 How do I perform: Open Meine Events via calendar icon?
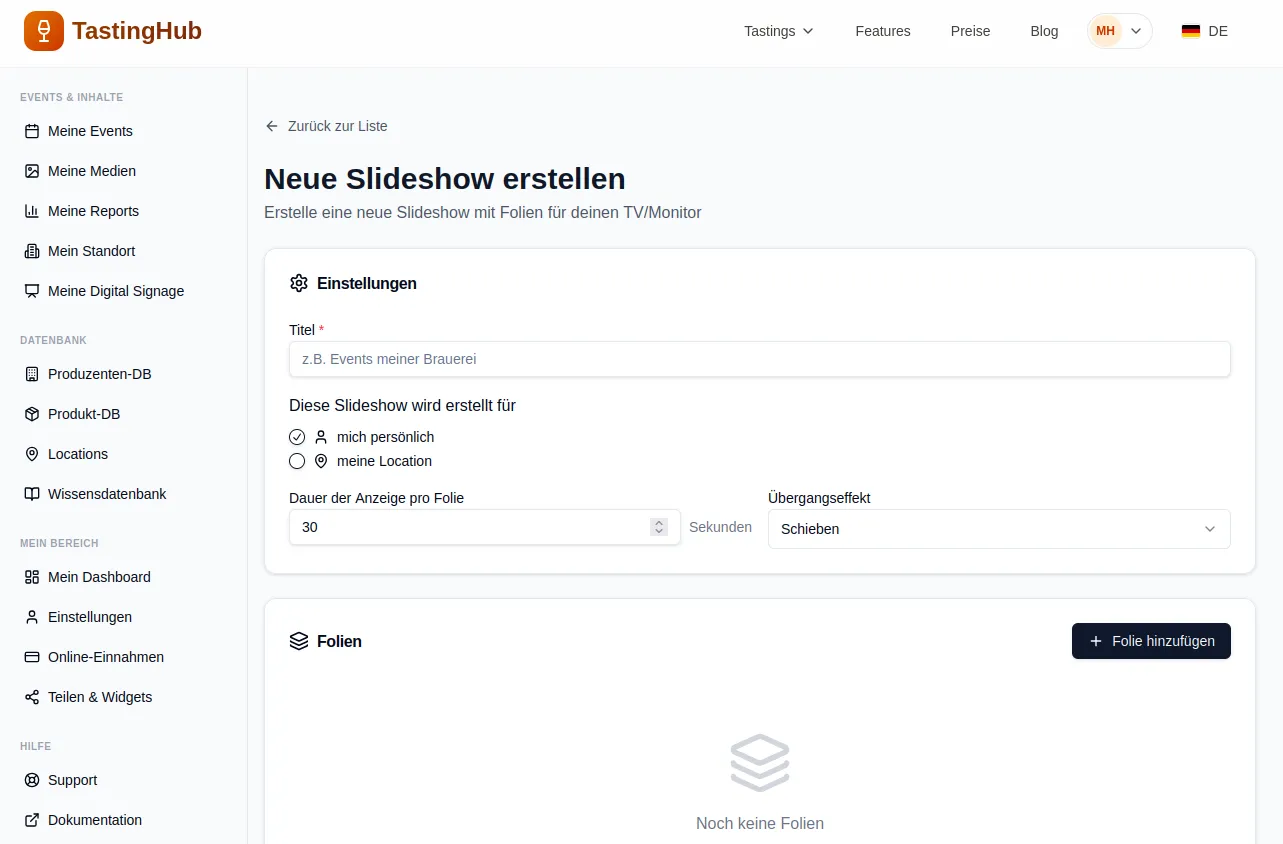tap(32, 131)
